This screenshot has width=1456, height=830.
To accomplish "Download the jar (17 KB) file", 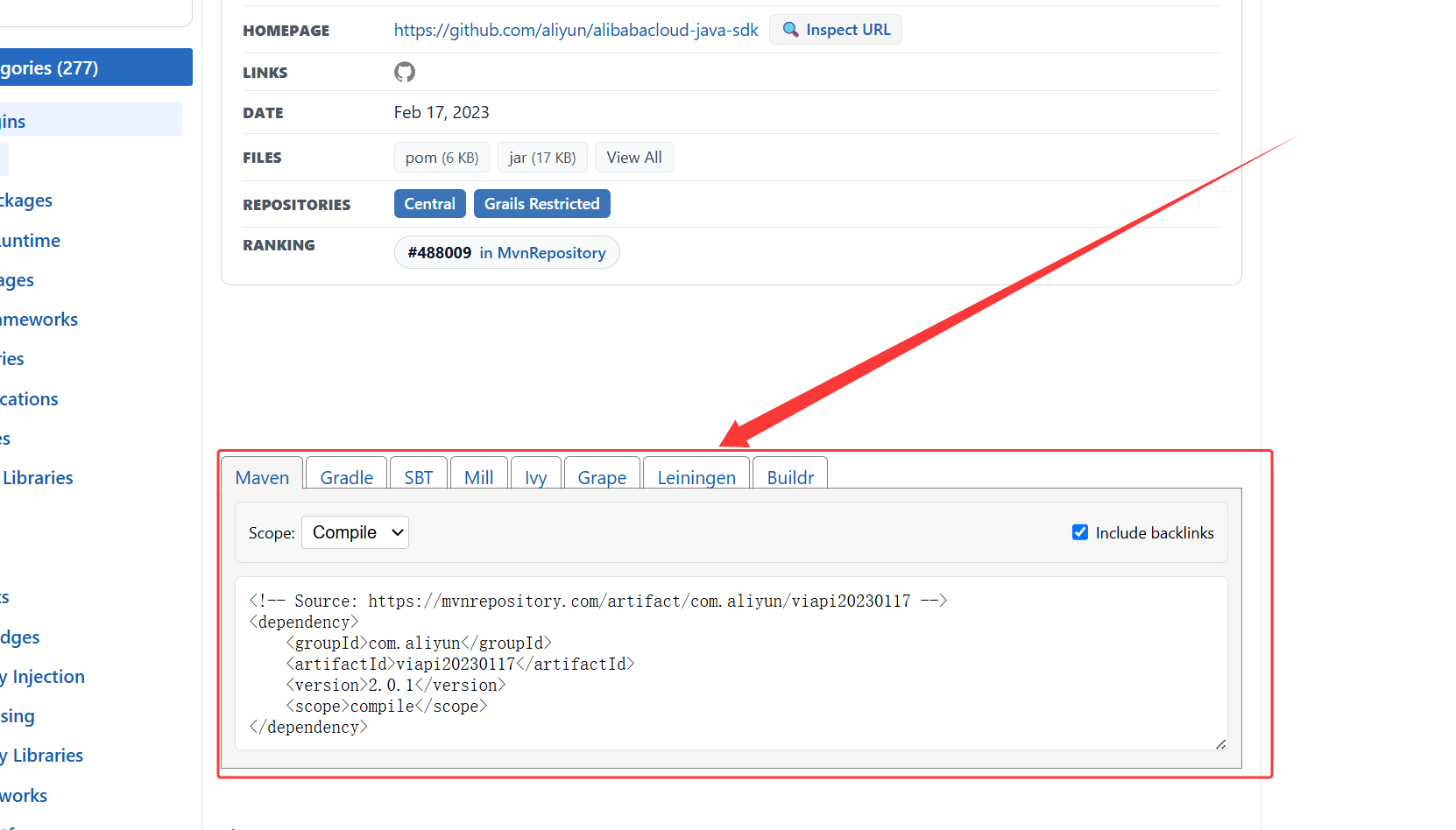I will (542, 158).
